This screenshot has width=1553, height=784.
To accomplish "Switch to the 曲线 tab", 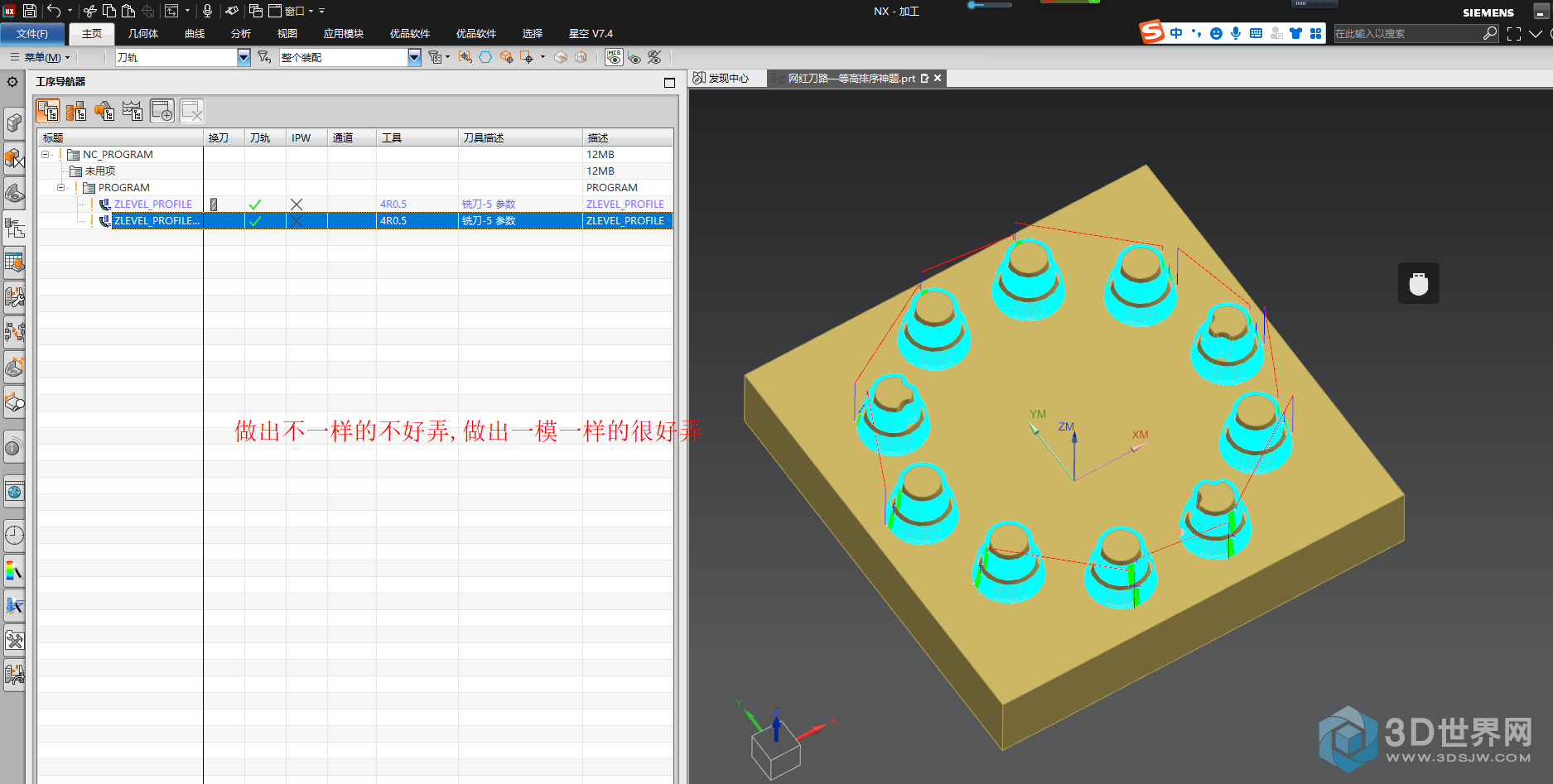I will (195, 34).
